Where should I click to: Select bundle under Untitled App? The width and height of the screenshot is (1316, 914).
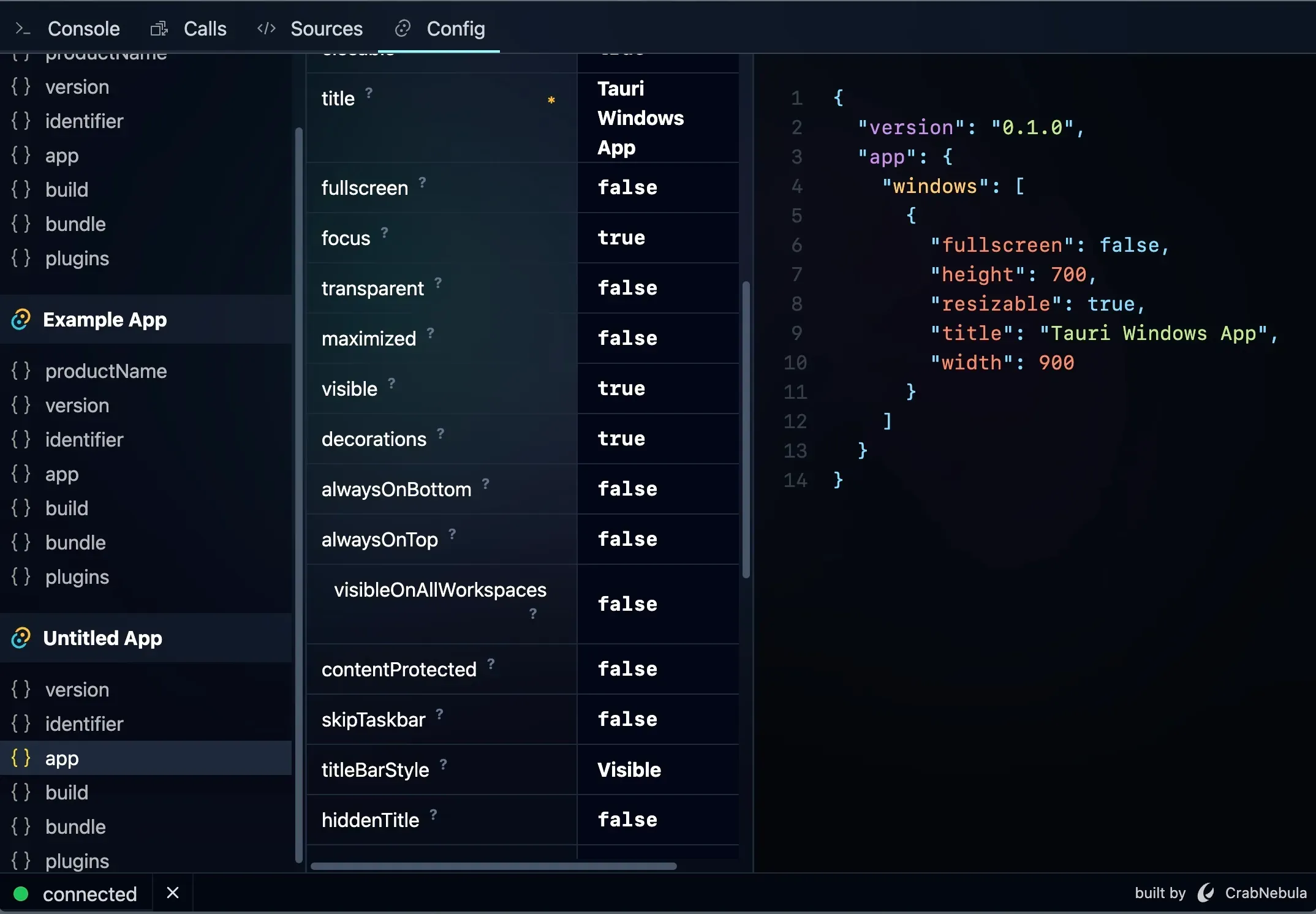click(x=146, y=826)
